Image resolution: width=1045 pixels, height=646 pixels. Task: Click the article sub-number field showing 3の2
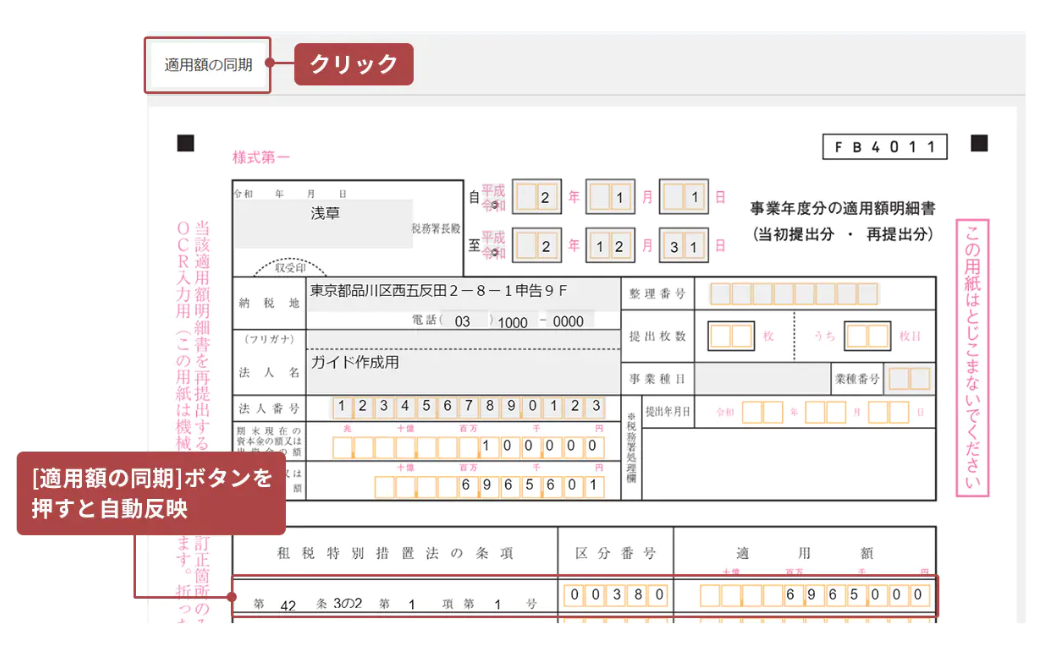tap(347, 603)
